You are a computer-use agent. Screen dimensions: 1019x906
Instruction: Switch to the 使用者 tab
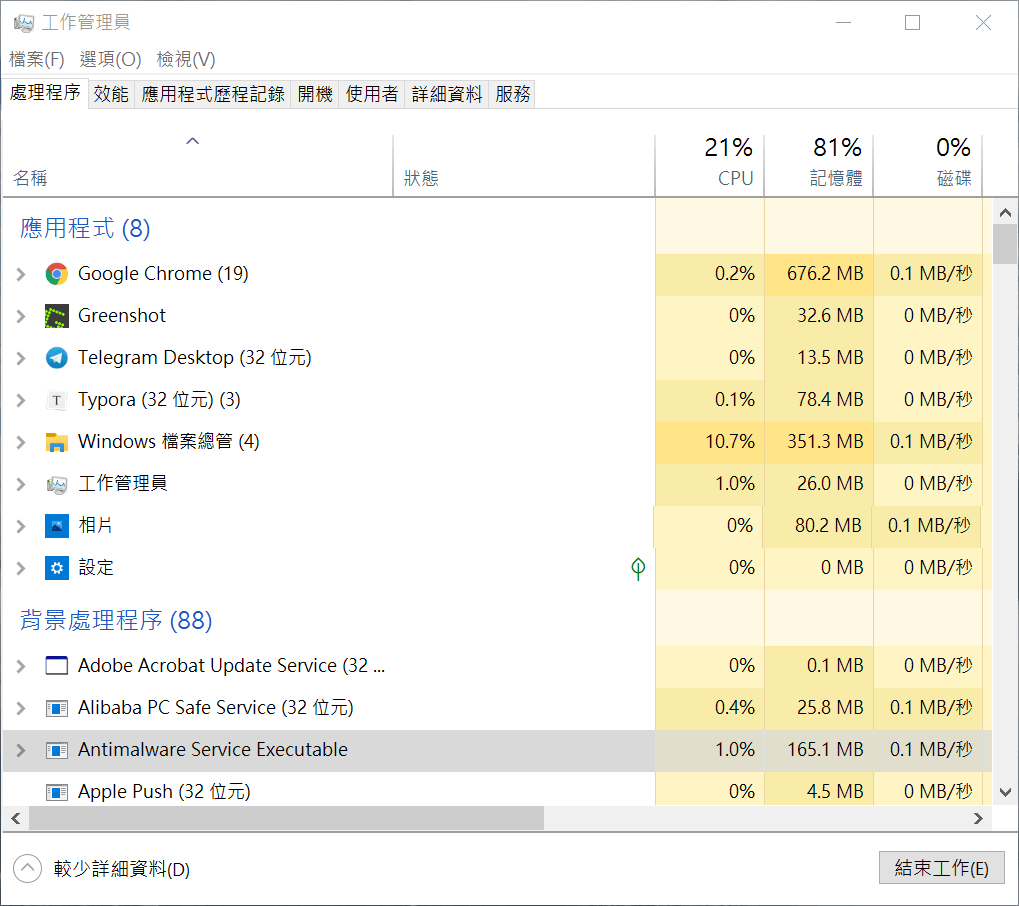372,94
